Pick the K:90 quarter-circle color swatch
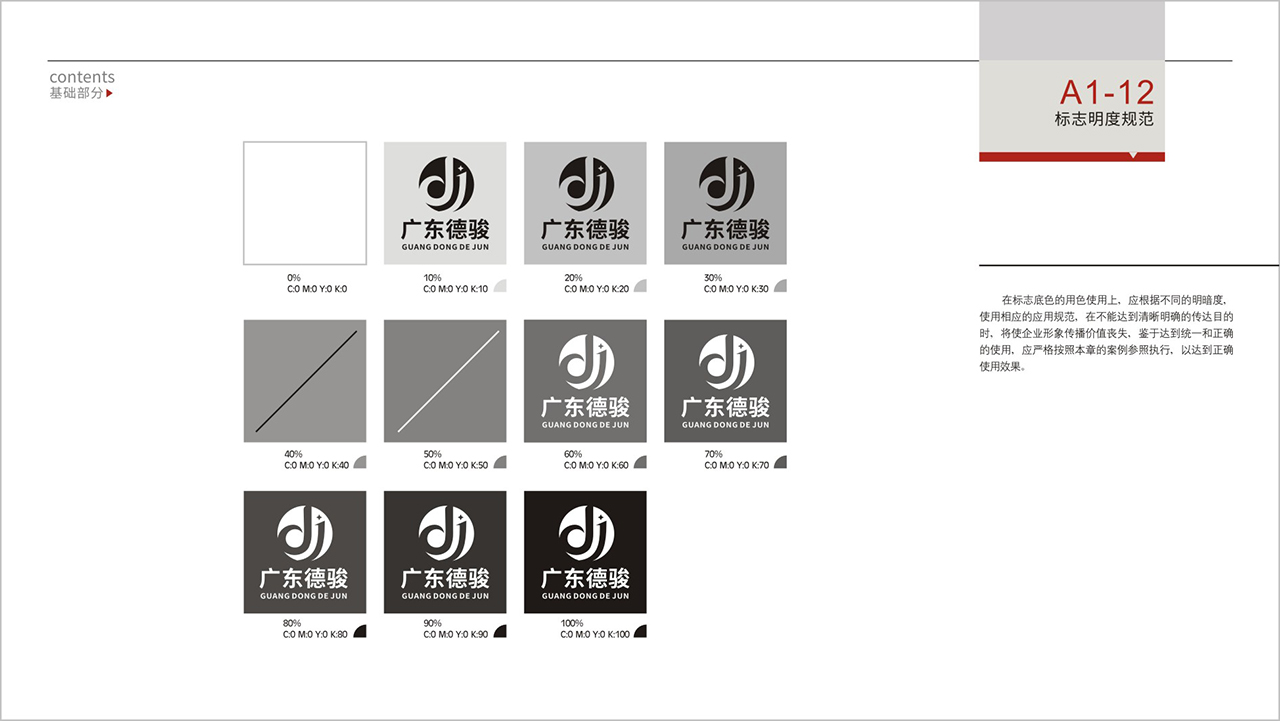This screenshot has width=1280, height=721. click(500, 631)
